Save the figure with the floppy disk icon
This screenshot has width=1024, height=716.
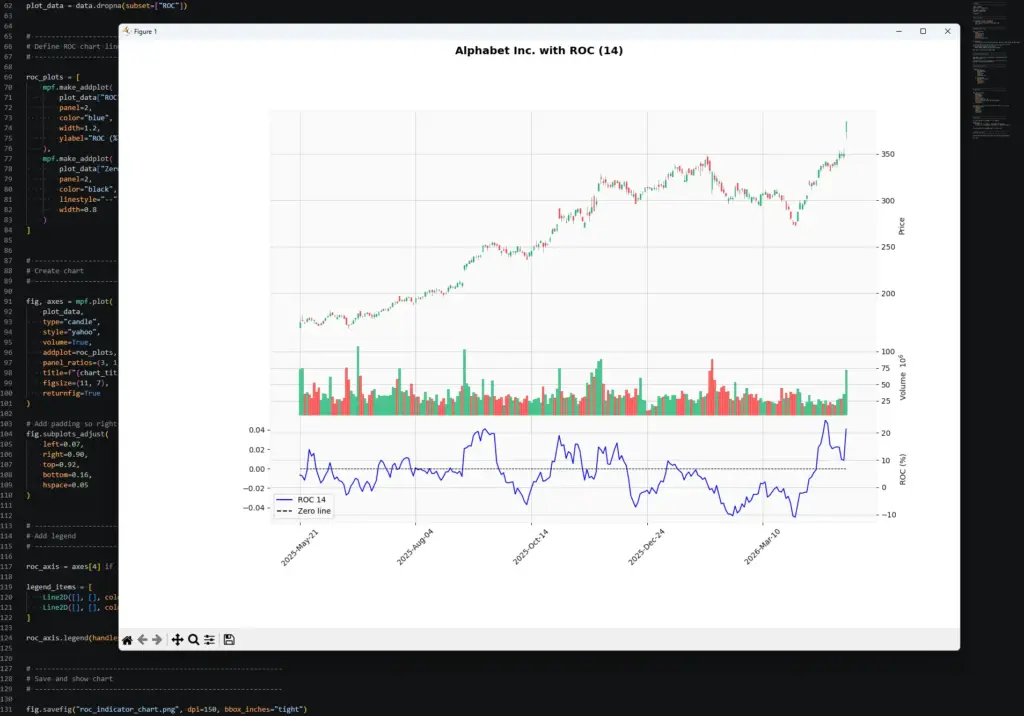(x=229, y=640)
